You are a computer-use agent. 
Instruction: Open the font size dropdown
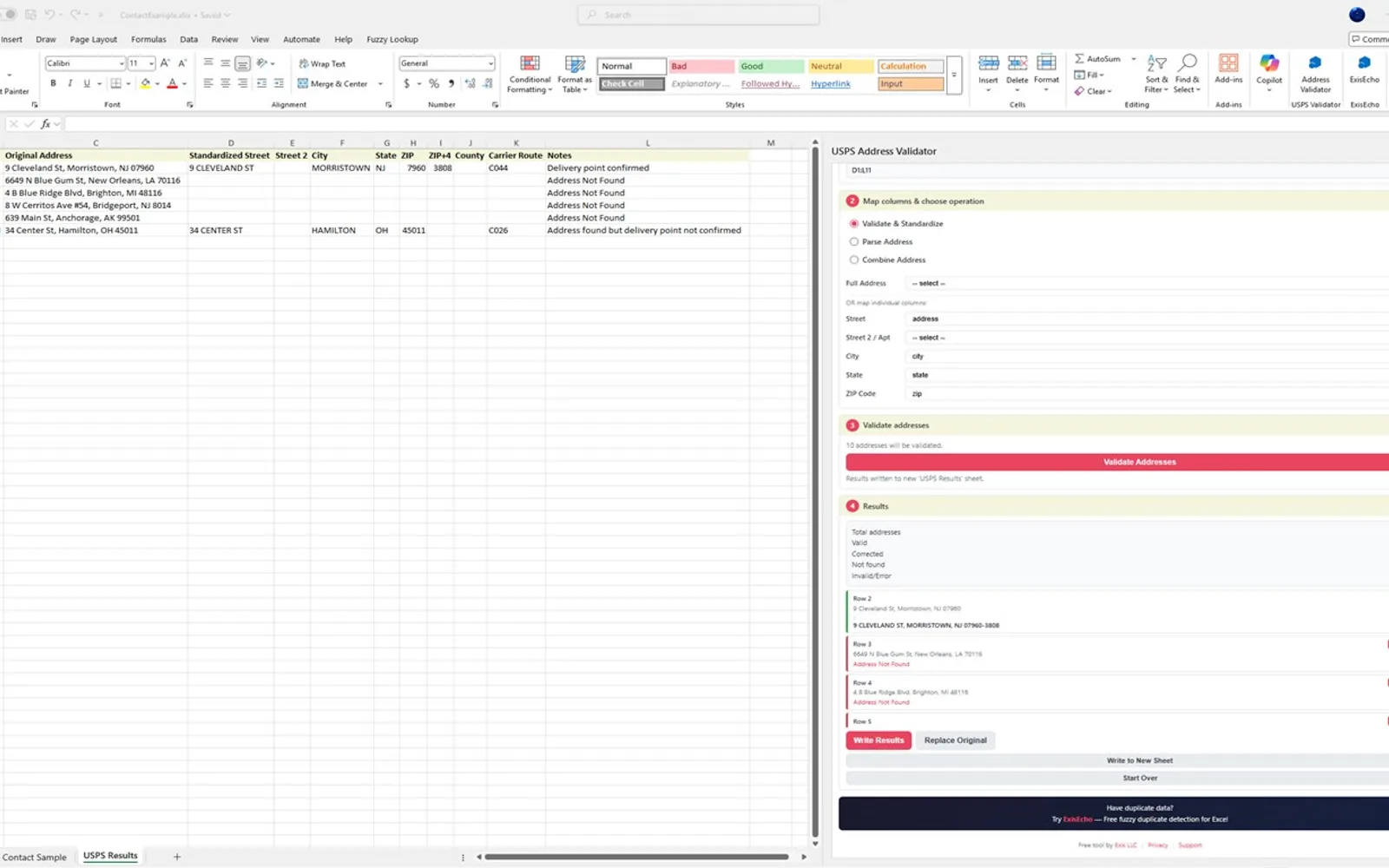click(x=151, y=63)
